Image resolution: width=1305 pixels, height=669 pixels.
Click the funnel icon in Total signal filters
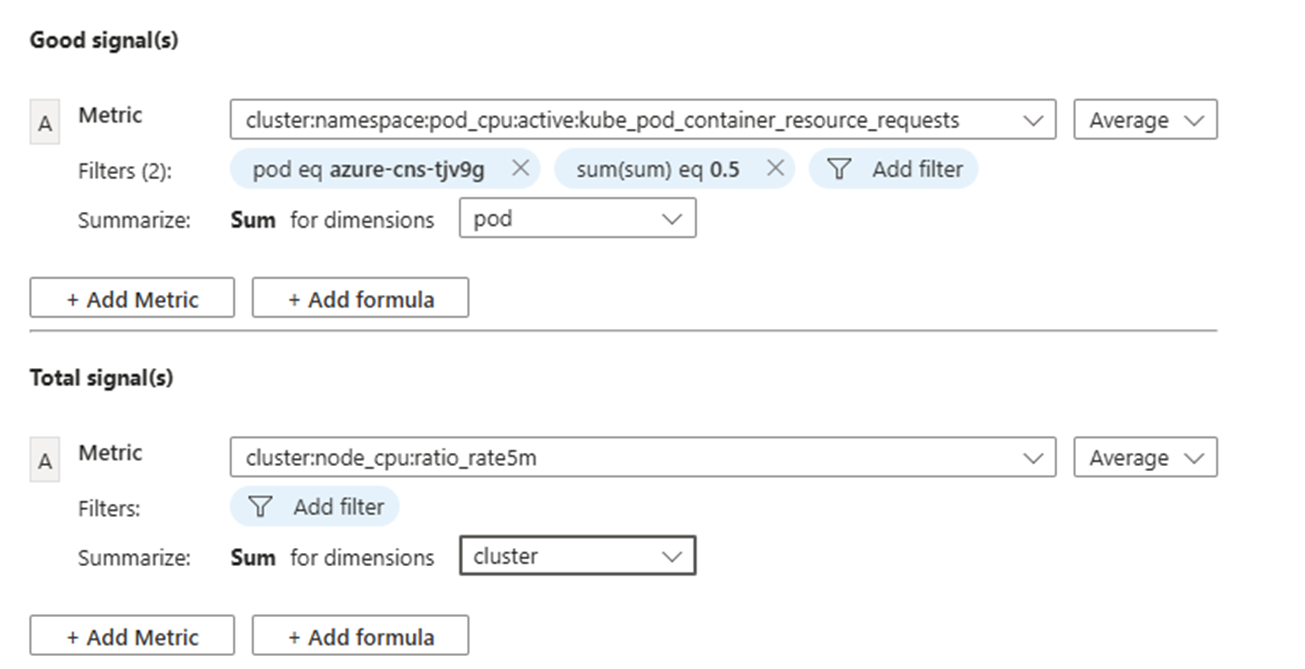[260, 507]
